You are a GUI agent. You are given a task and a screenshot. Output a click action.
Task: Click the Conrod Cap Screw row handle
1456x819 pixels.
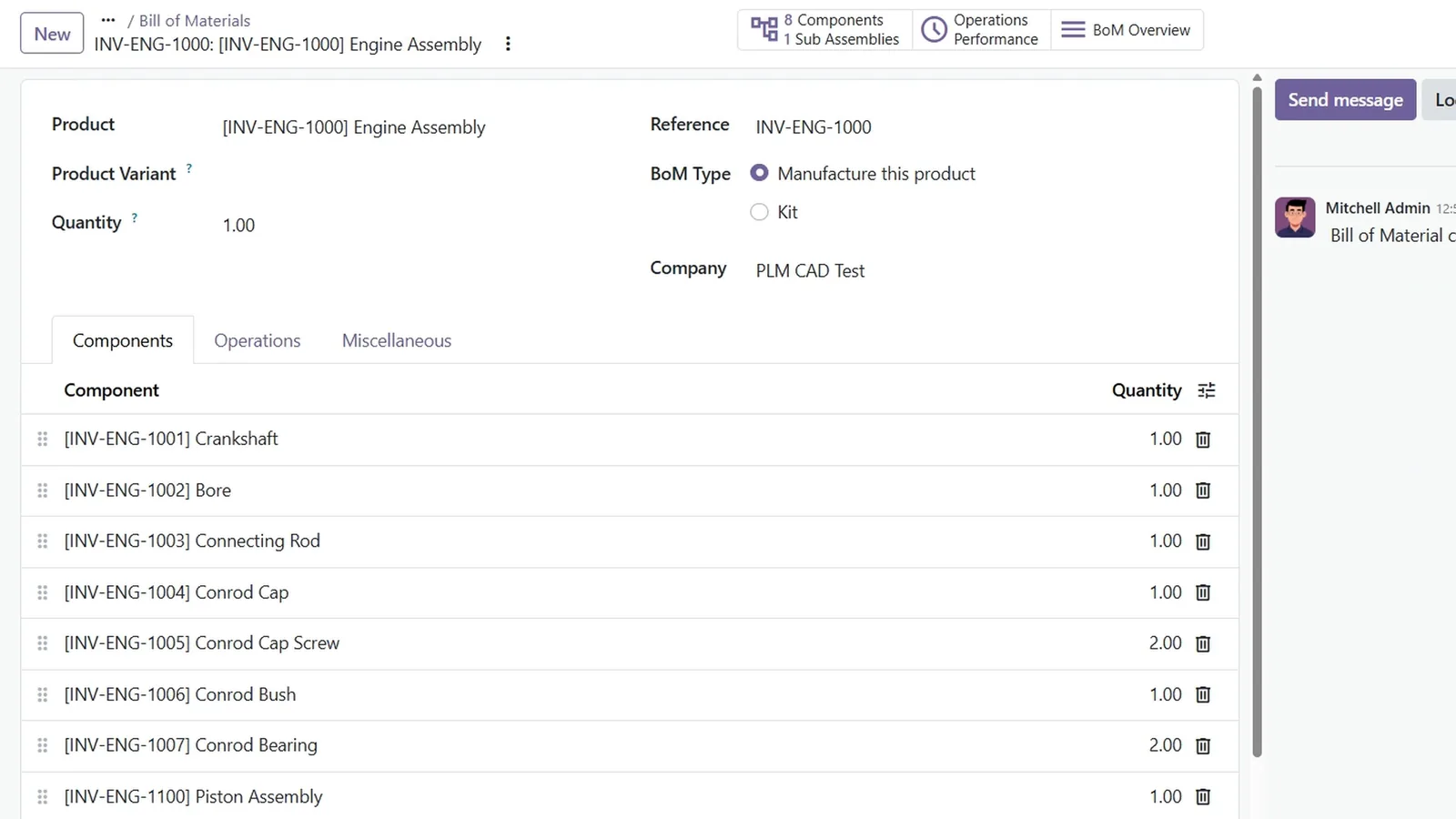42,643
